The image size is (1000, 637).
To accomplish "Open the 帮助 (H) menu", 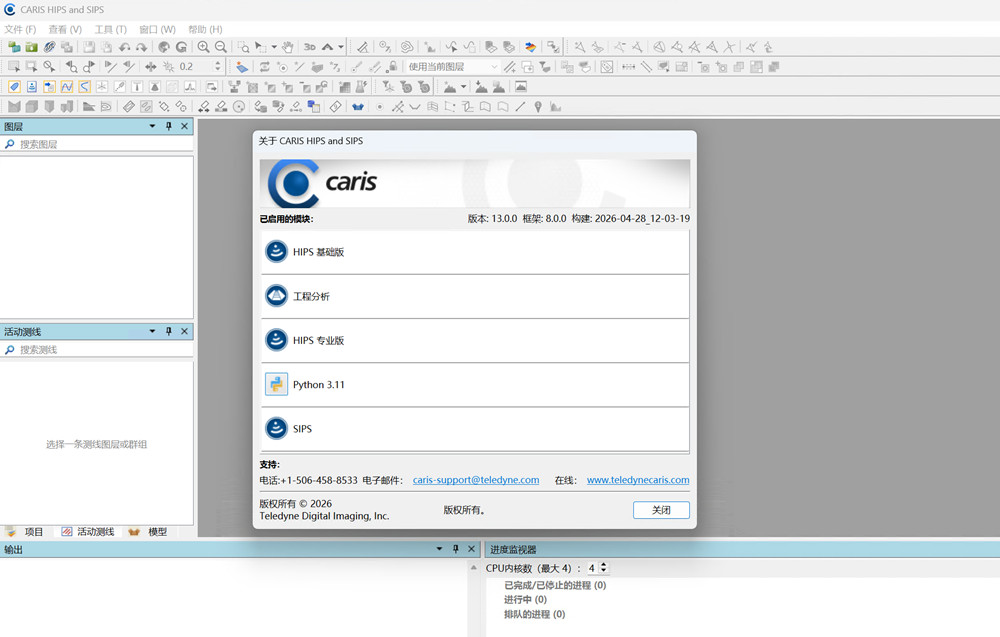I will pyautogui.click(x=205, y=29).
